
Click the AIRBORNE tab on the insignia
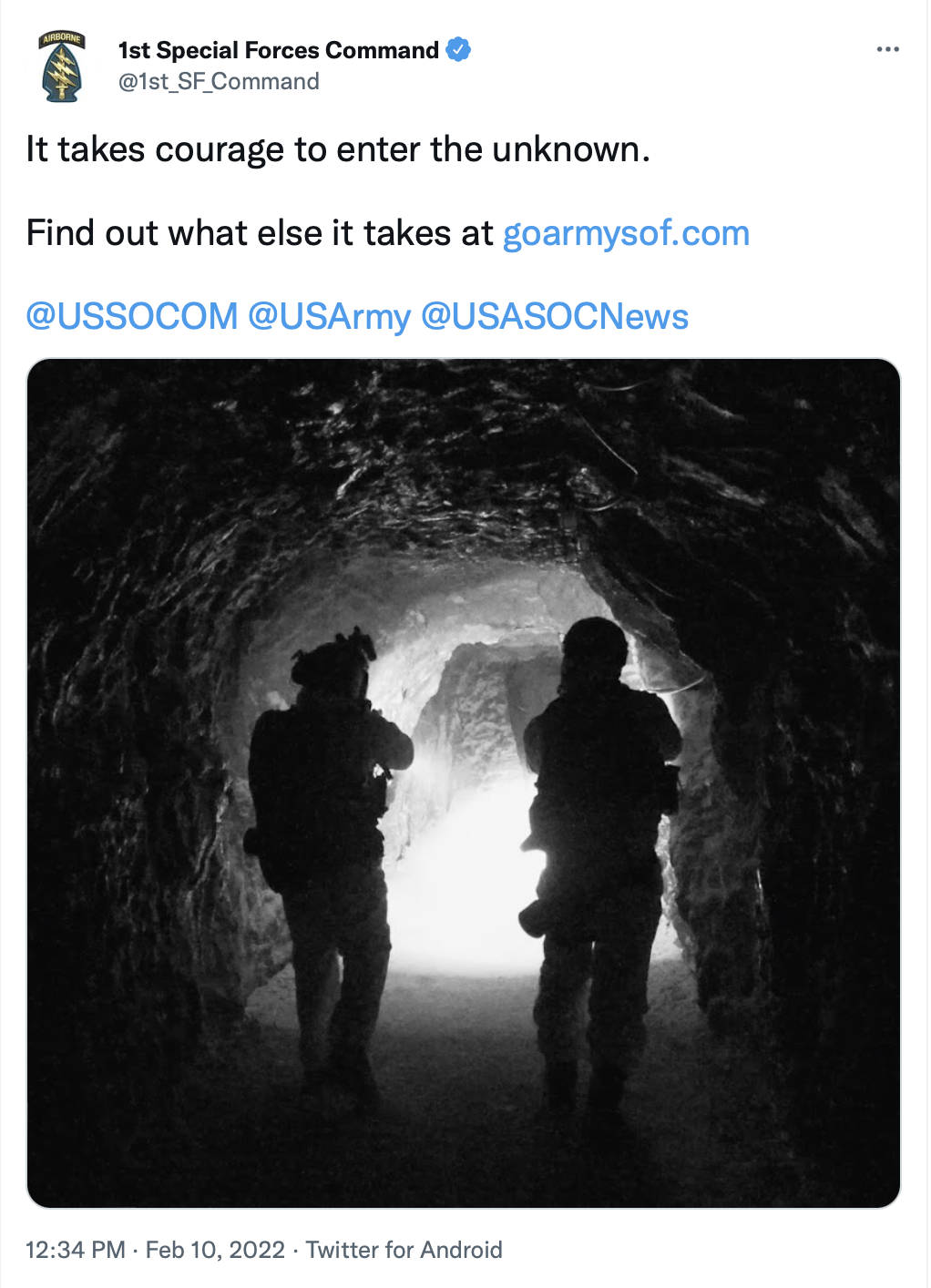tap(62, 39)
